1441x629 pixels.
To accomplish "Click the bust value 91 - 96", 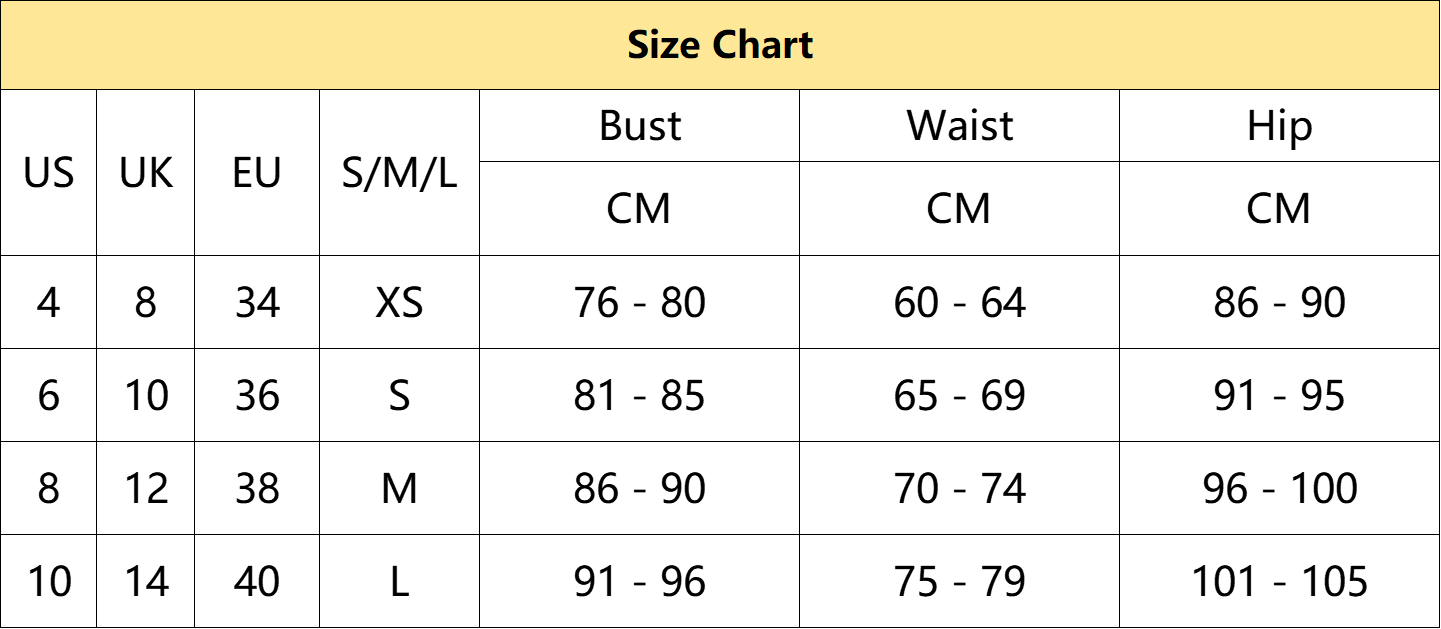I will [640, 581].
